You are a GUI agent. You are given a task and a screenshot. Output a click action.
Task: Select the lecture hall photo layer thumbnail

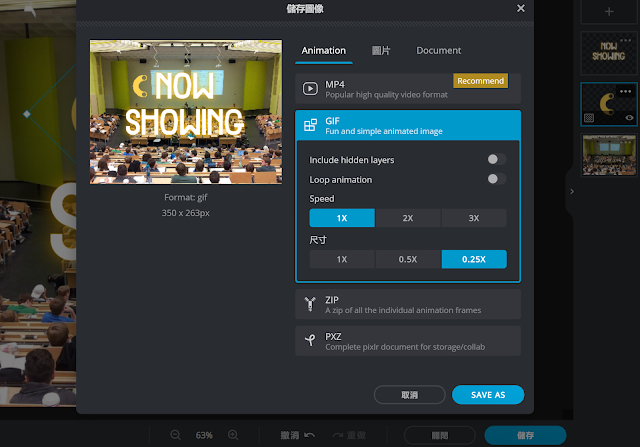[609, 156]
